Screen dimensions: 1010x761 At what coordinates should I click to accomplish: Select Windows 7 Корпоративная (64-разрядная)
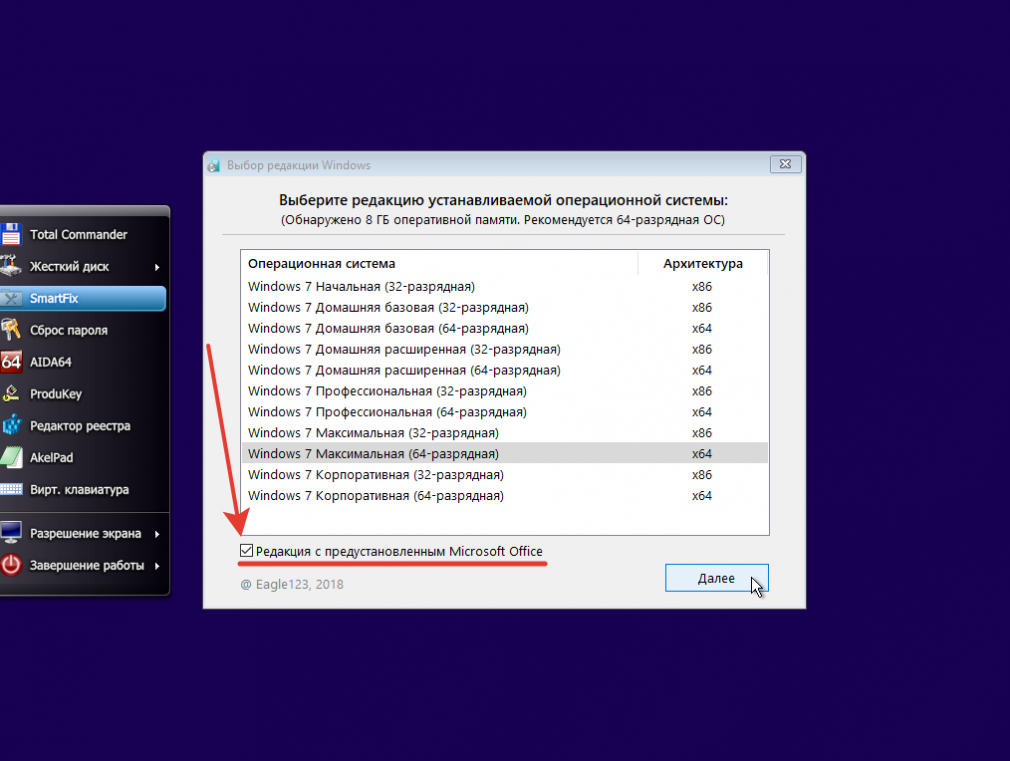(x=505, y=496)
